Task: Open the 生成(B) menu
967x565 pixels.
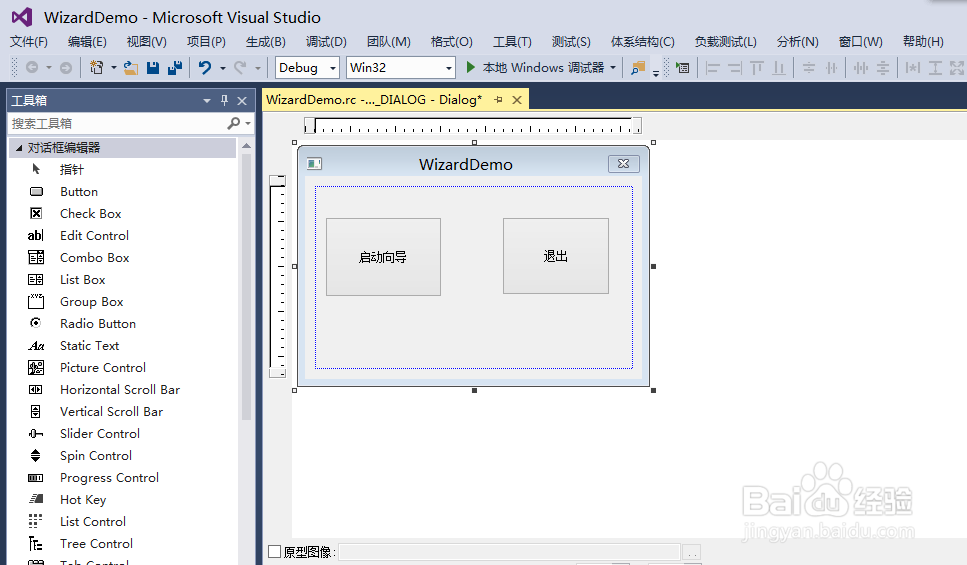Action: [266, 41]
